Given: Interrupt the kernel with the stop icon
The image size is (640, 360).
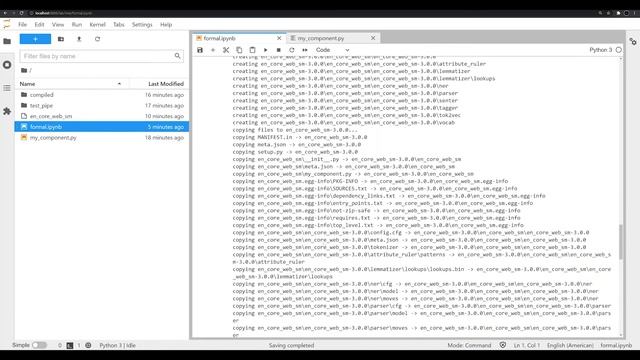Looking at the screenshot, I should 278,50.
